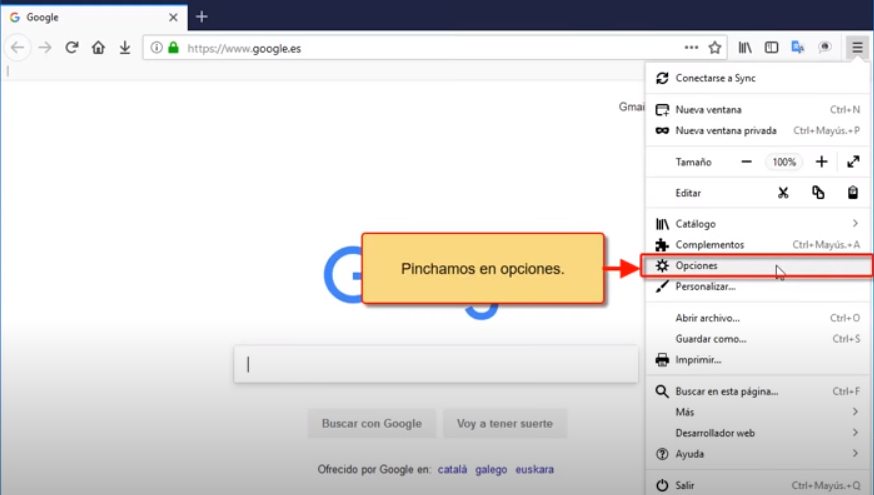Screen dimensions: 874x495
Task: Open a new tab with plus
Action: click(202, 17)
